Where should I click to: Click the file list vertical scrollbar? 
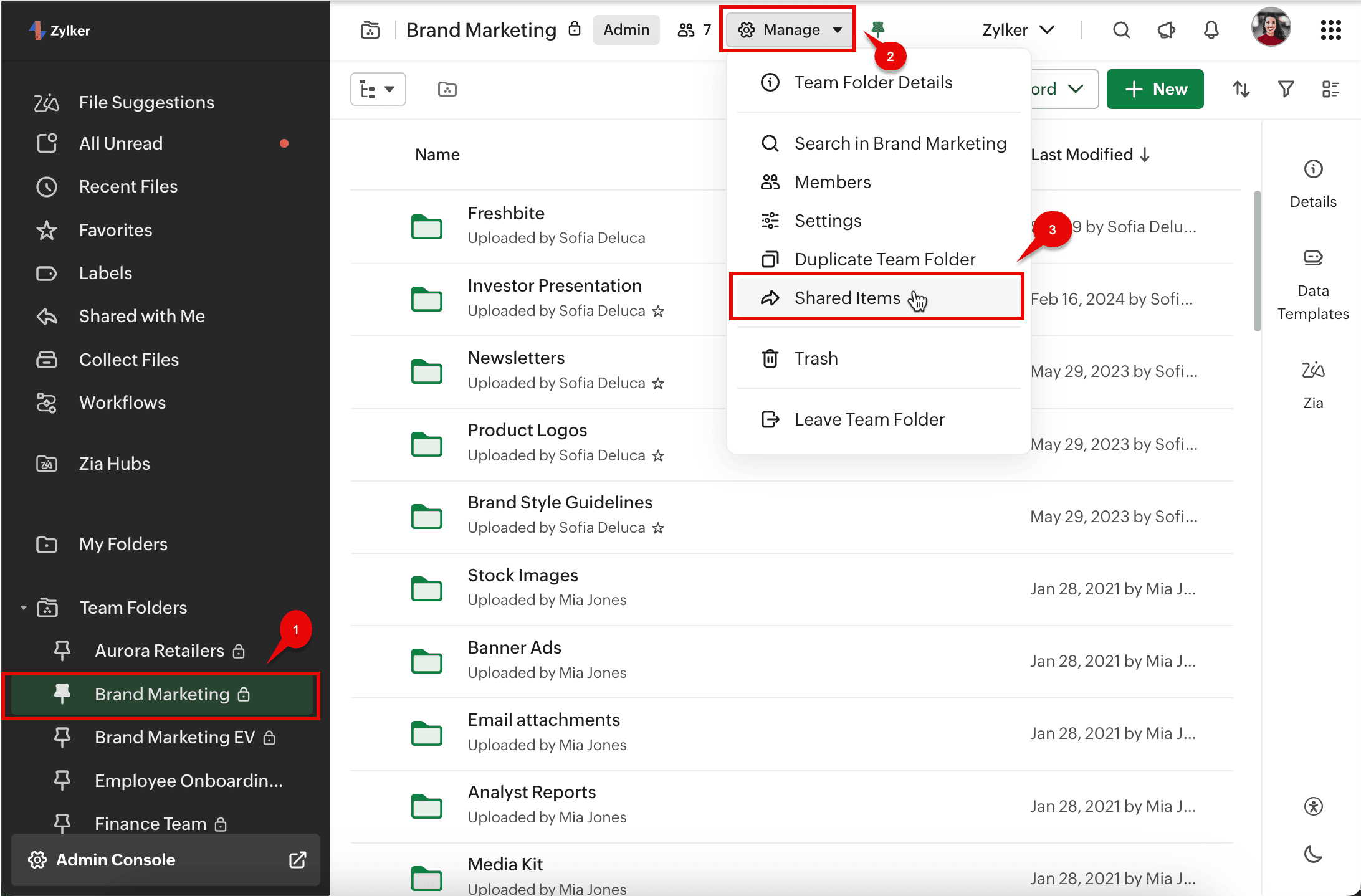(1257, 262)
